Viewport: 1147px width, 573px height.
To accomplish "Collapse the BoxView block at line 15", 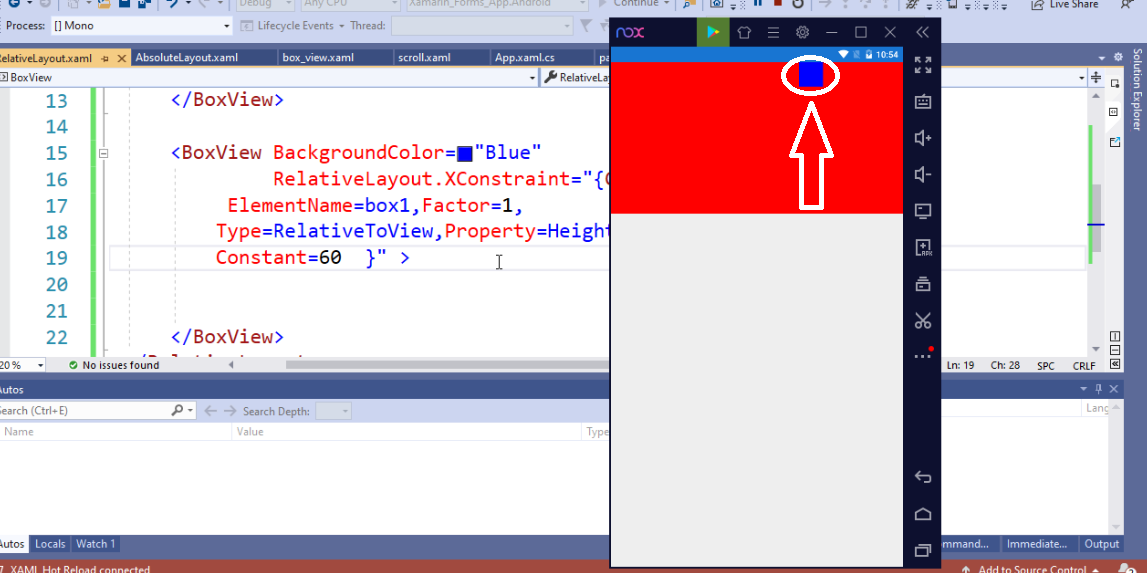I will (103, 153).
